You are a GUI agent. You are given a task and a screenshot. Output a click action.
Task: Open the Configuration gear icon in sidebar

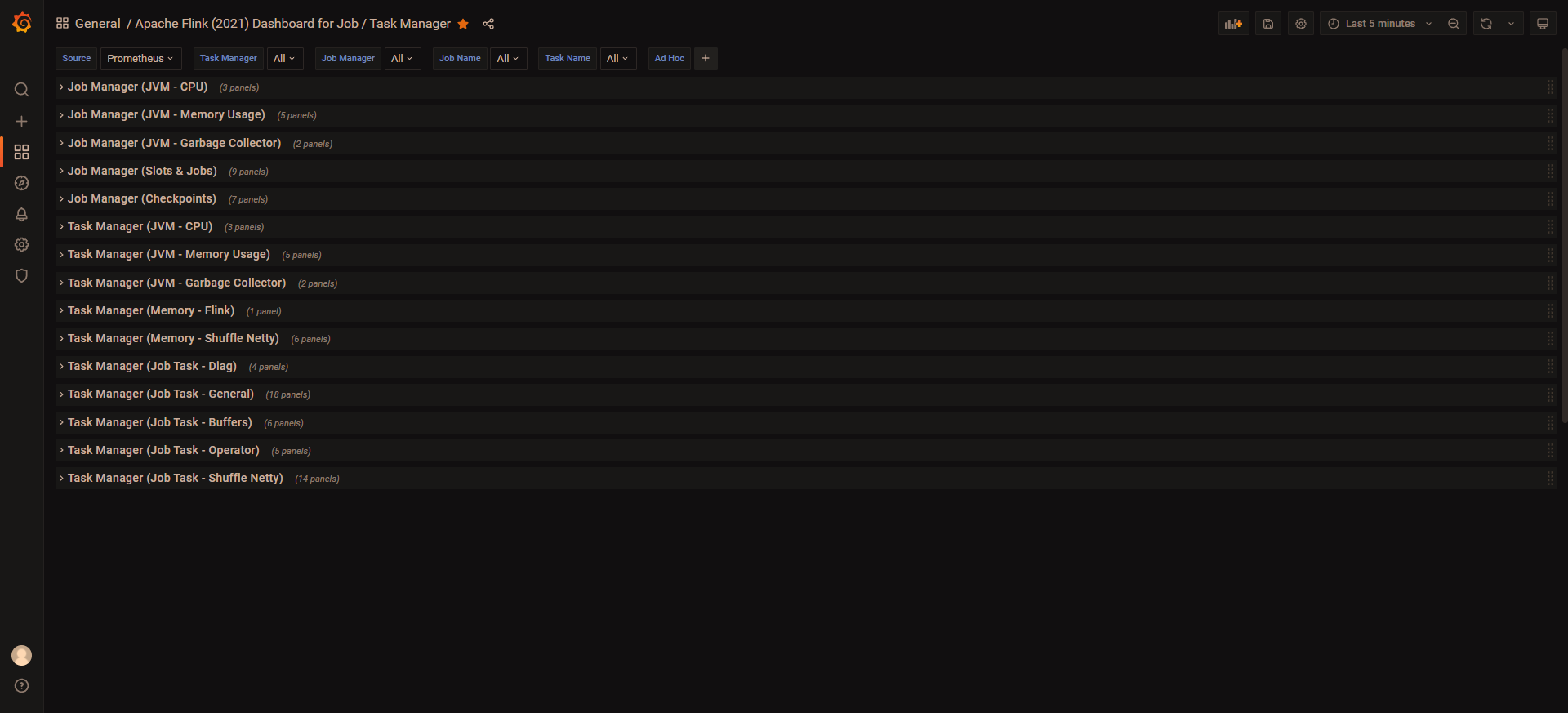pos(22,245)
